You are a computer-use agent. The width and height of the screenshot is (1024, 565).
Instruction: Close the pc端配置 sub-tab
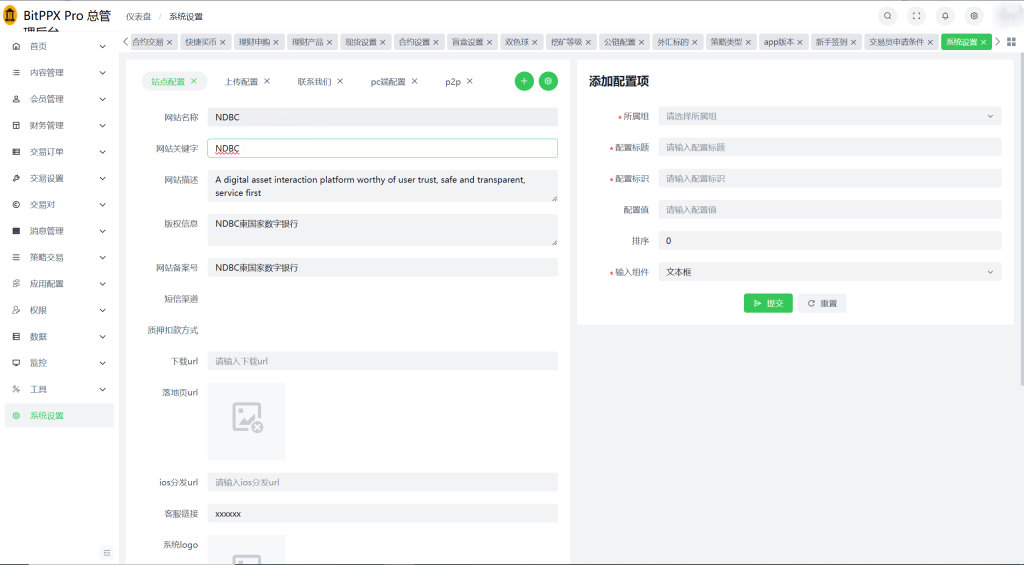coord(414,81)
